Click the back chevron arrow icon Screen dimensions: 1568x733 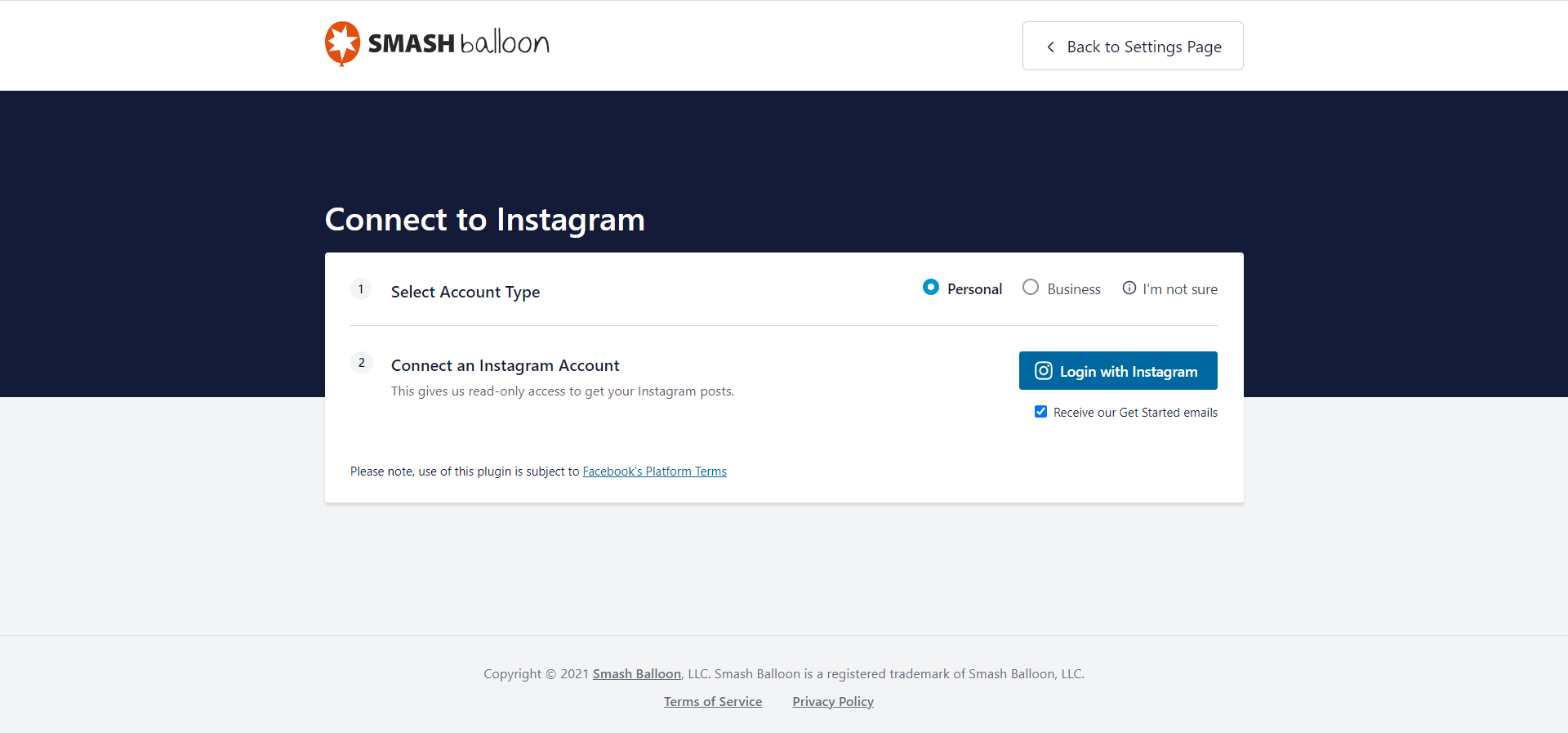tap(1050, 47)
